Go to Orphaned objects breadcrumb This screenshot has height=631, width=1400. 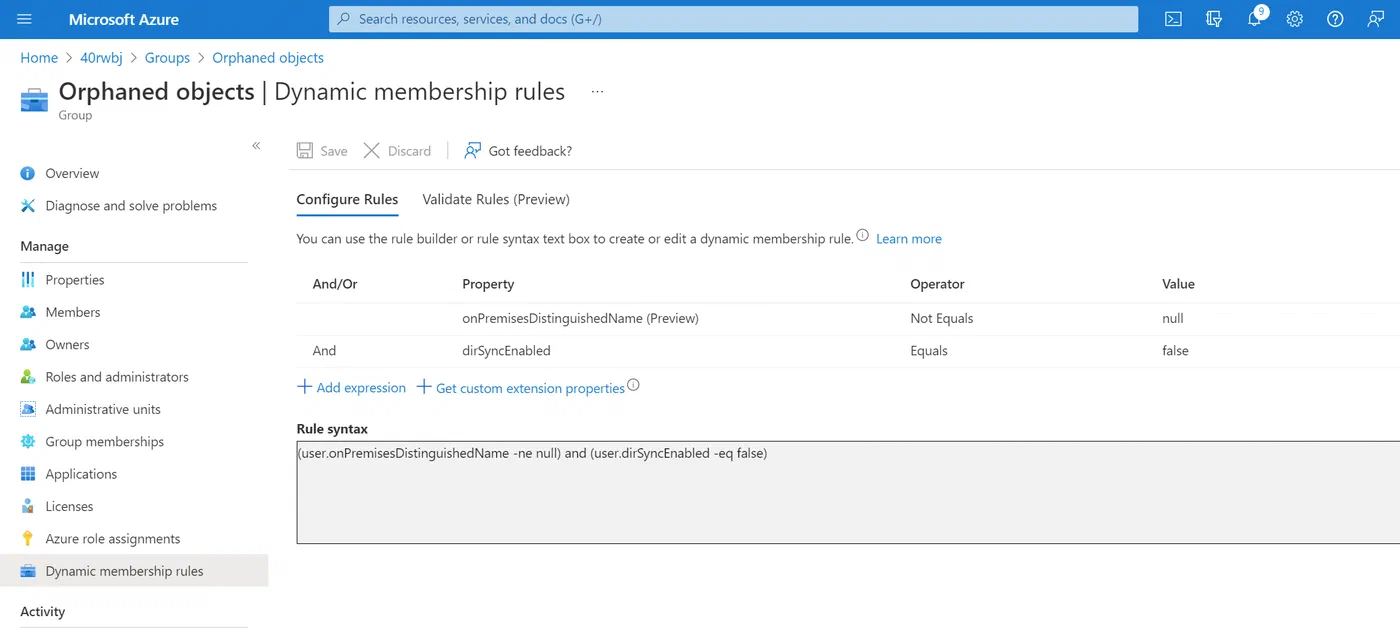[268, 58]
